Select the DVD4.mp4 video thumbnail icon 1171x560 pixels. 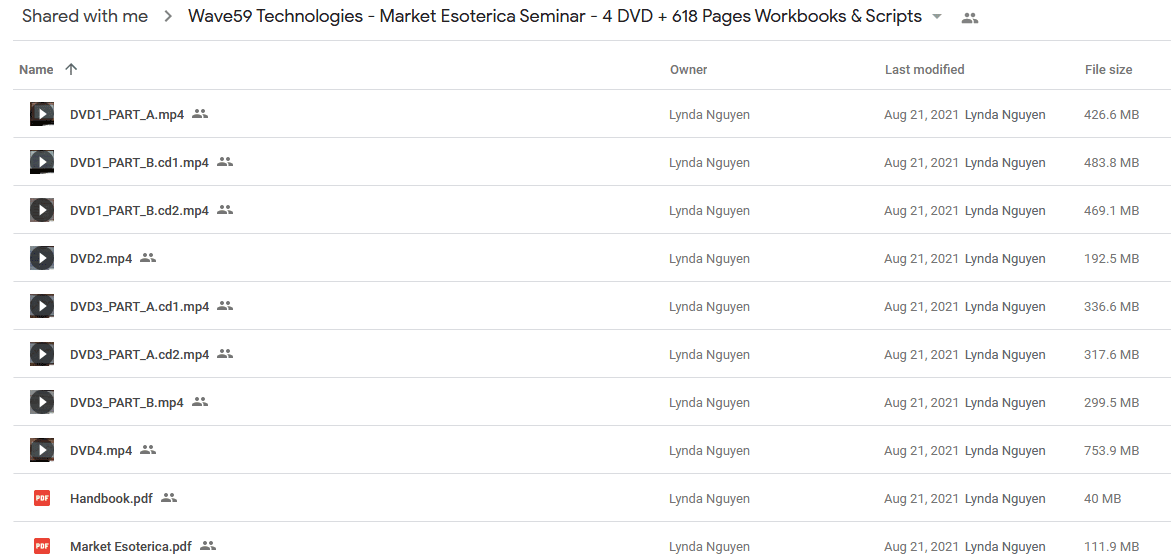tap(42, 450)
